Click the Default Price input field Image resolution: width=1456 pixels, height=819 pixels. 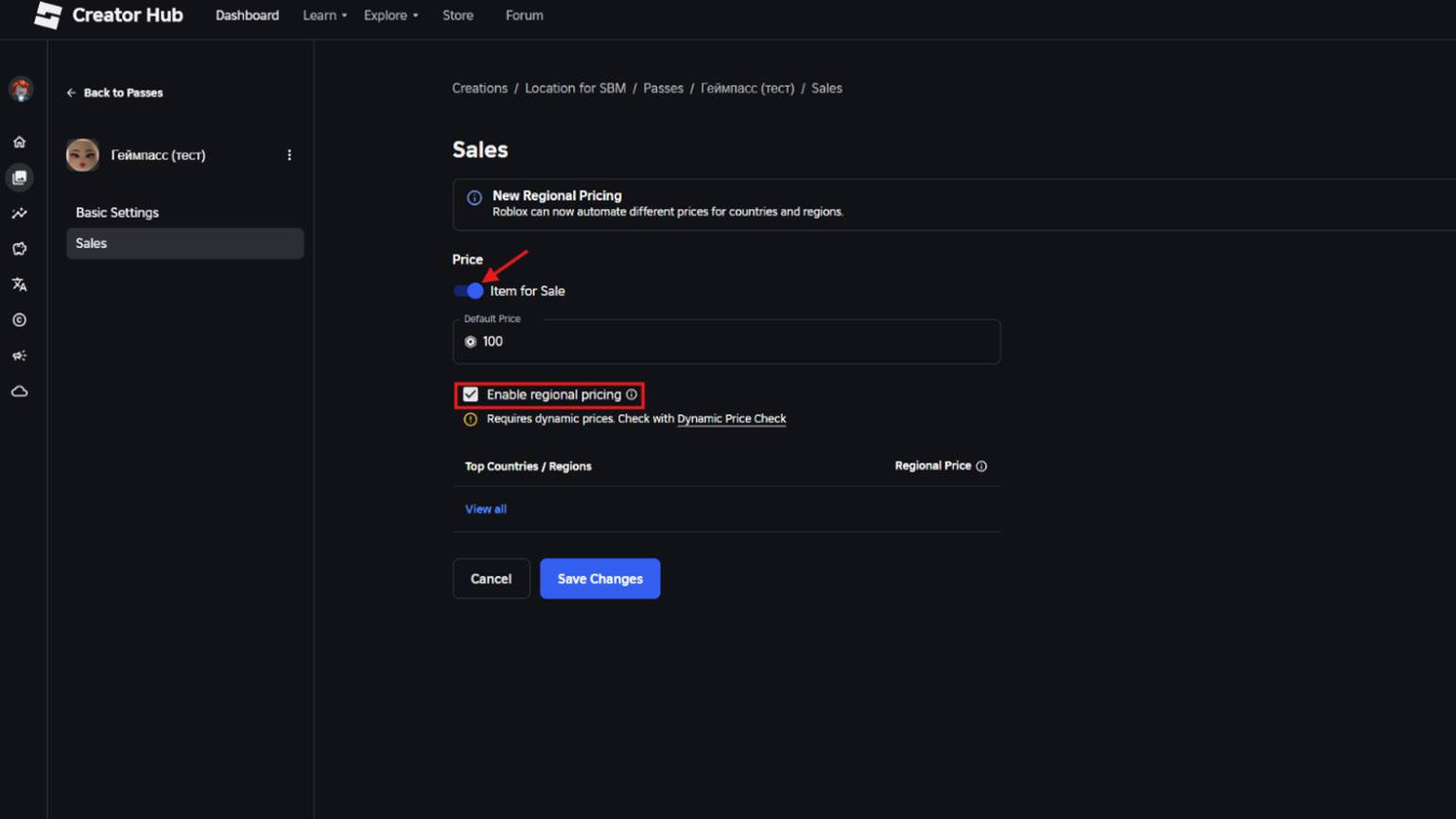tap(737, 341)
